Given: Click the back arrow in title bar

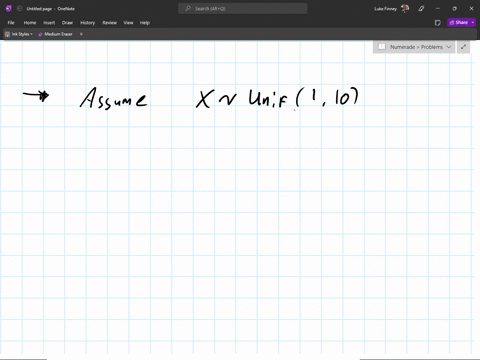Looking at the screenshot, I should [x=19, y=9].
